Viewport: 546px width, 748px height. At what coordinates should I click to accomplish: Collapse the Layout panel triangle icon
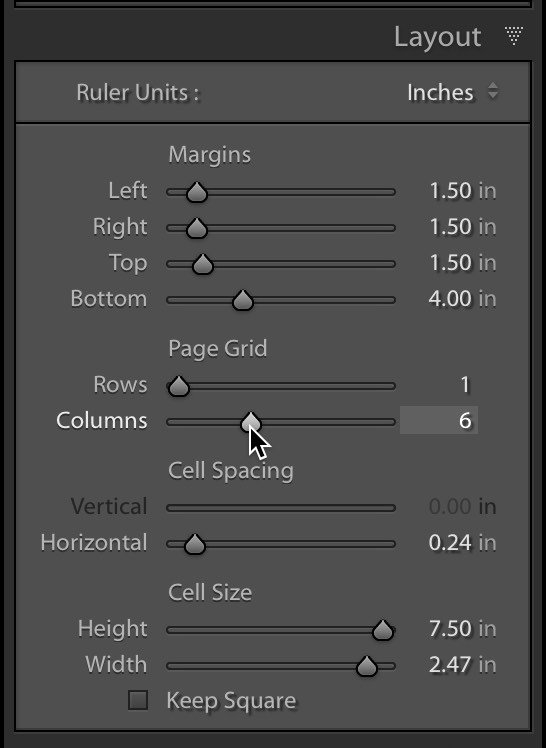click(514, 36)
